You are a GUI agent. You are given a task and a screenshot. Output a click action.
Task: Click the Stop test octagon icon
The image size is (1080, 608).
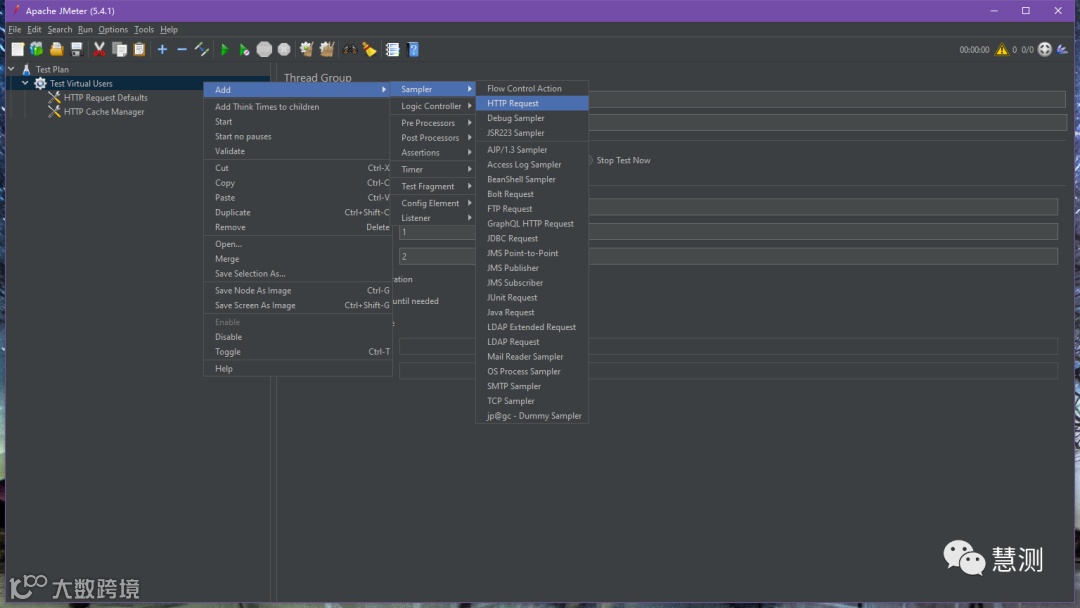264,50
